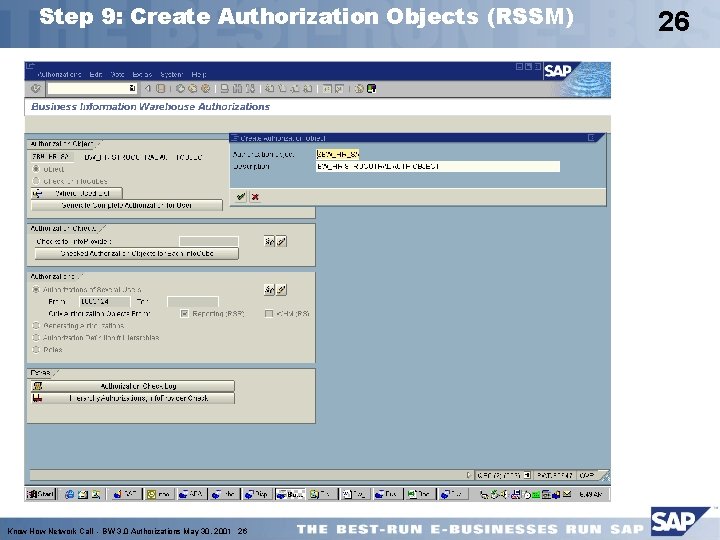Open Internet Explorer from quick launch
The width and height of the screenshot is (720, 540).
click(69, 494)
